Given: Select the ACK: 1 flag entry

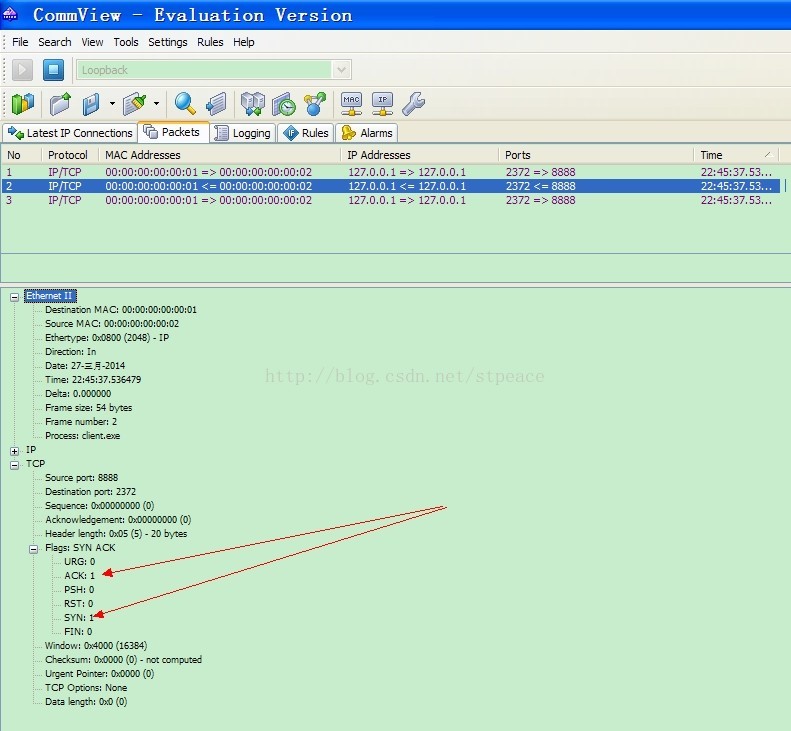Looking at the screenshot, I should tap(79, 576).
